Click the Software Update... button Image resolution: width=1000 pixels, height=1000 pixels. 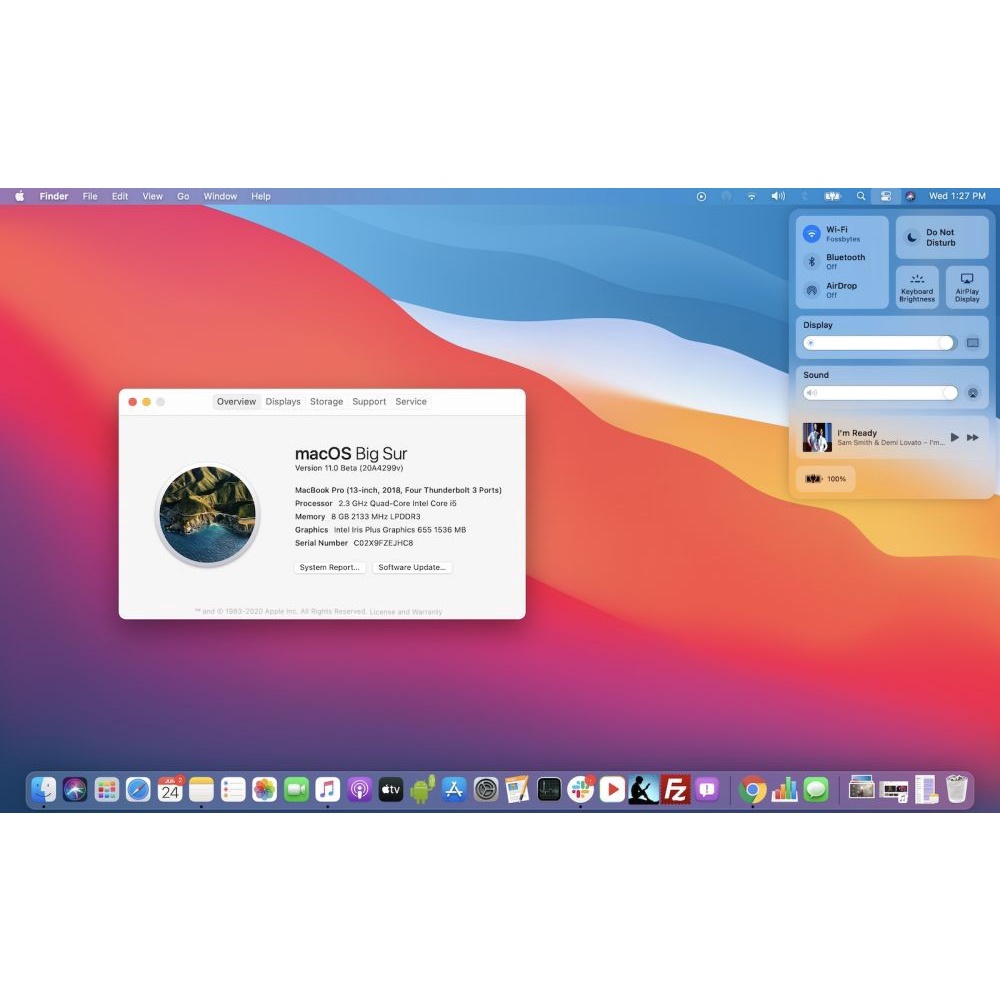[412, 567]
